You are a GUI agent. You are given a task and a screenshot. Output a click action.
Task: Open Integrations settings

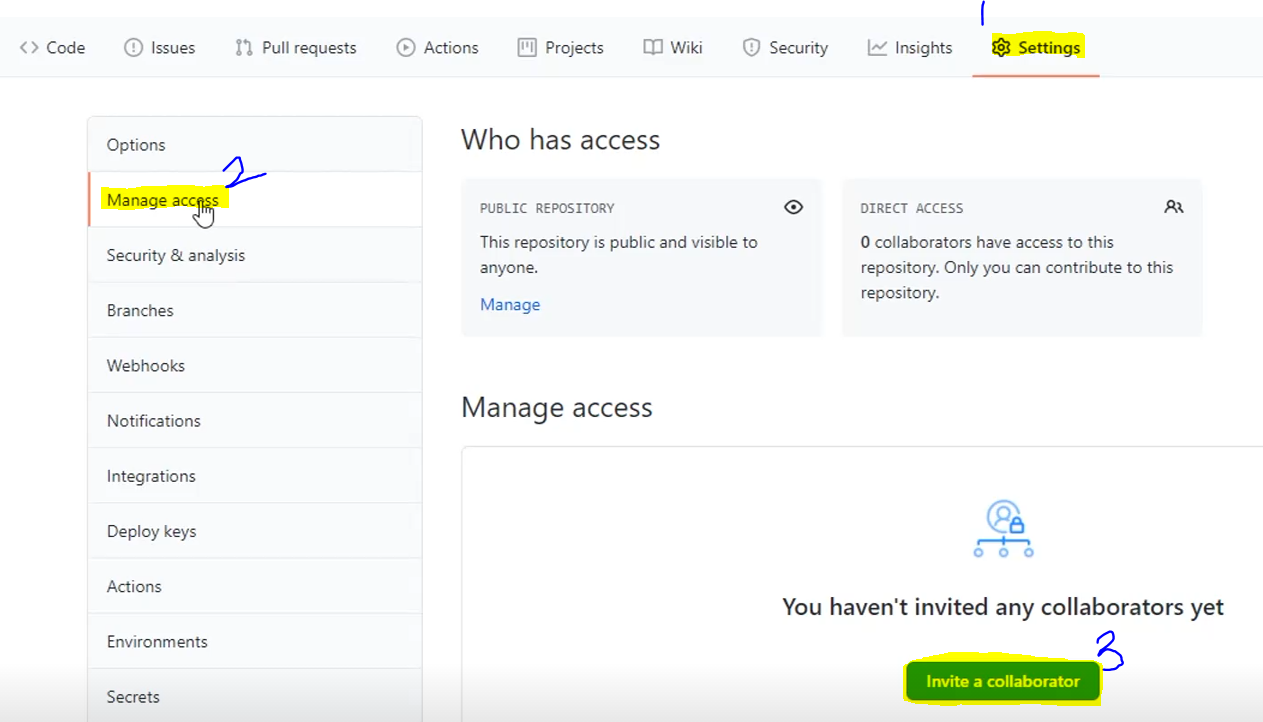click(255, 476)
